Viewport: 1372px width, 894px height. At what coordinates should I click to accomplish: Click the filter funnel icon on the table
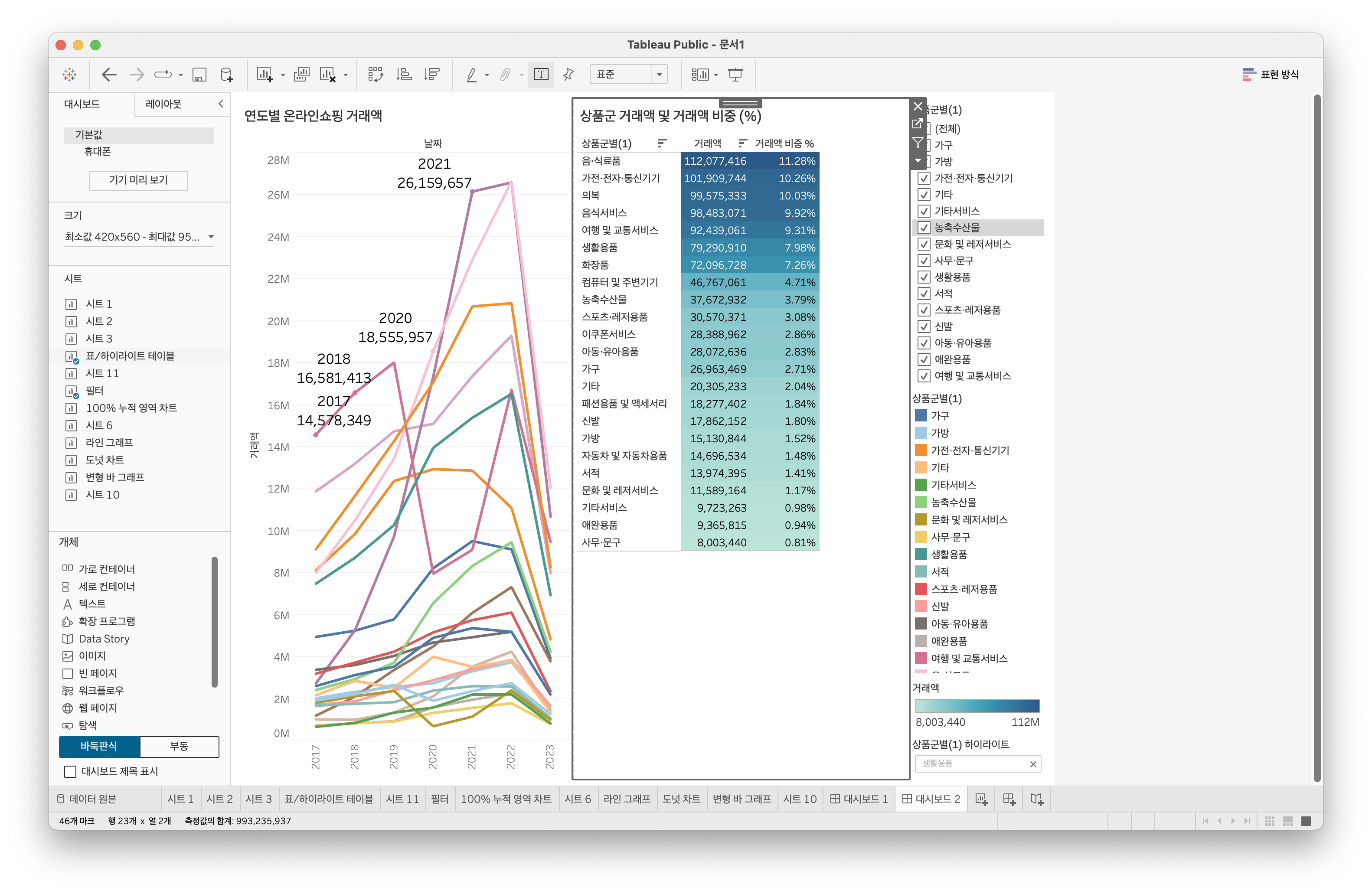tap(918, 142)
